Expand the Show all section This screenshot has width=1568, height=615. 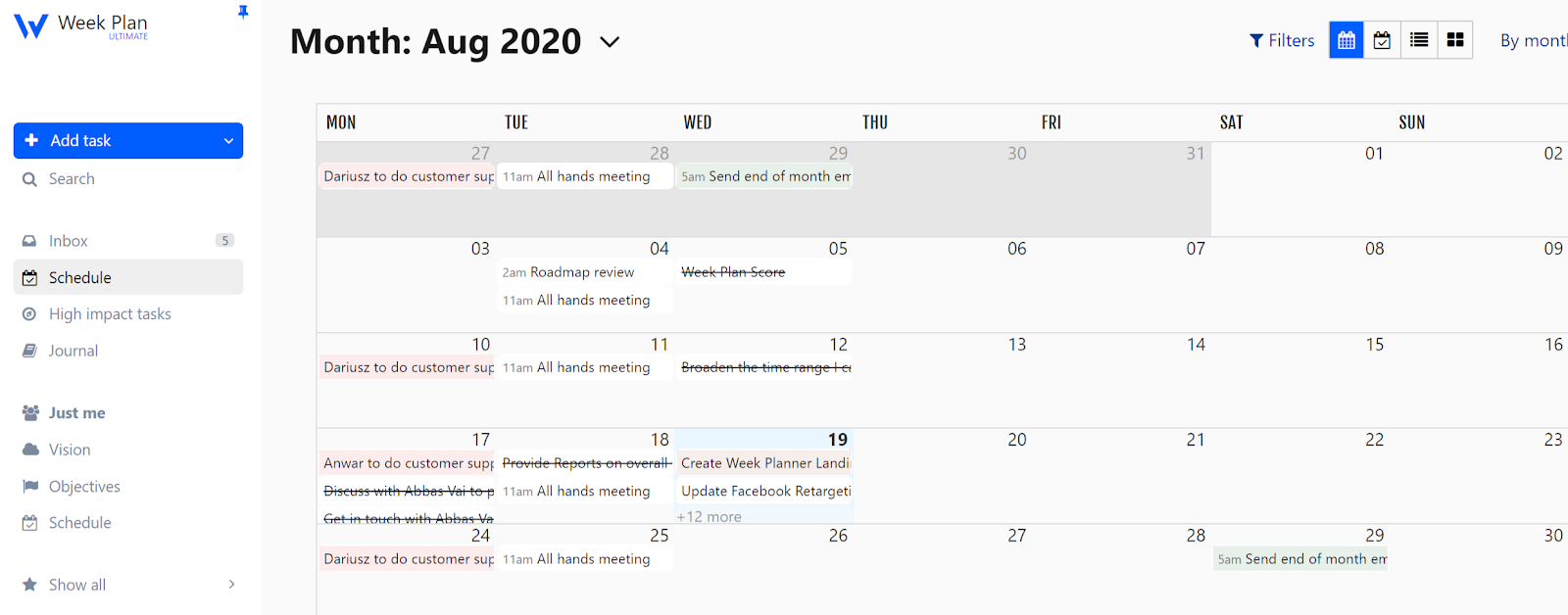[231, 585]
